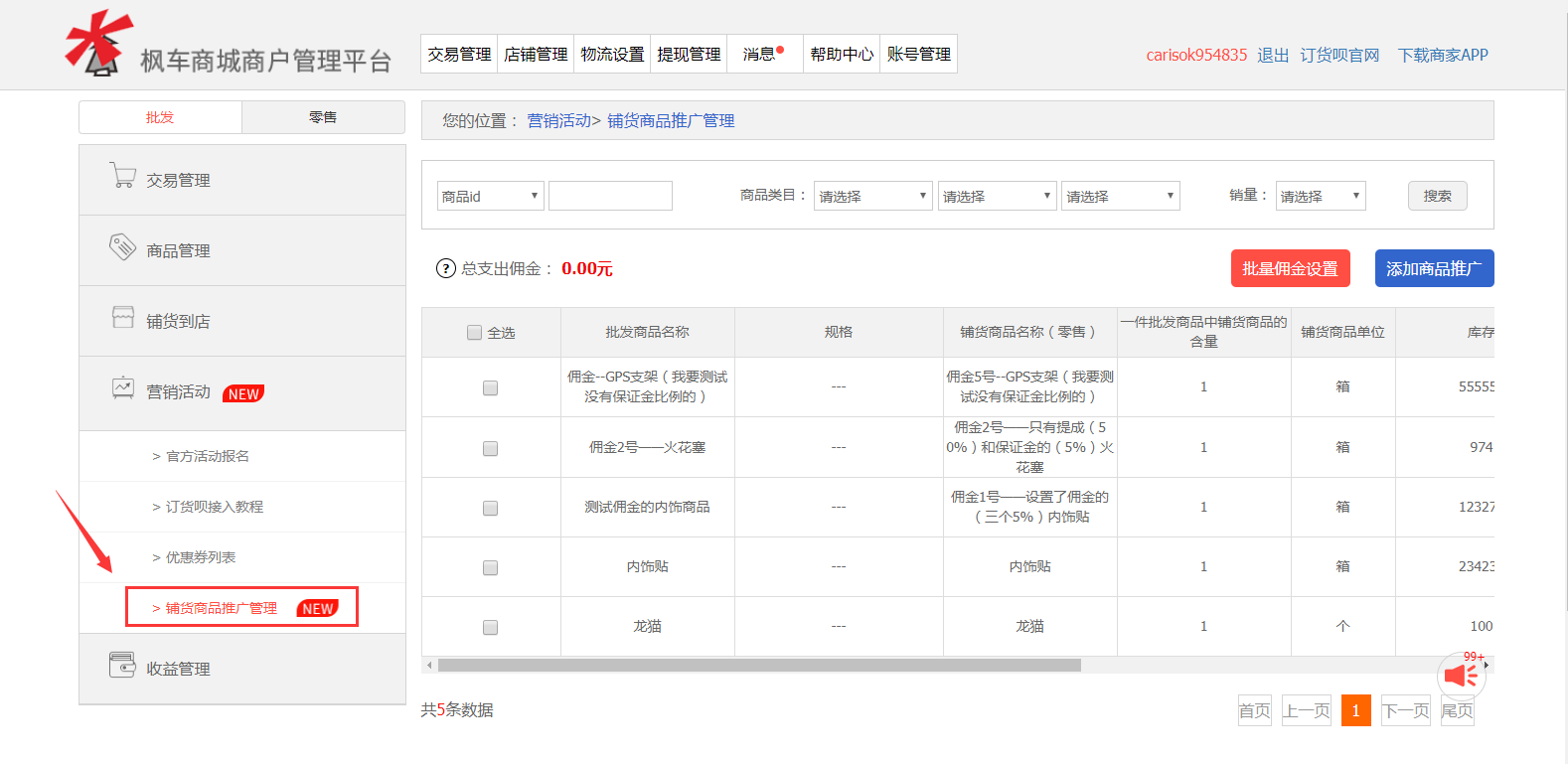Check the row for 佣金--GPS支架

point(490,388)
